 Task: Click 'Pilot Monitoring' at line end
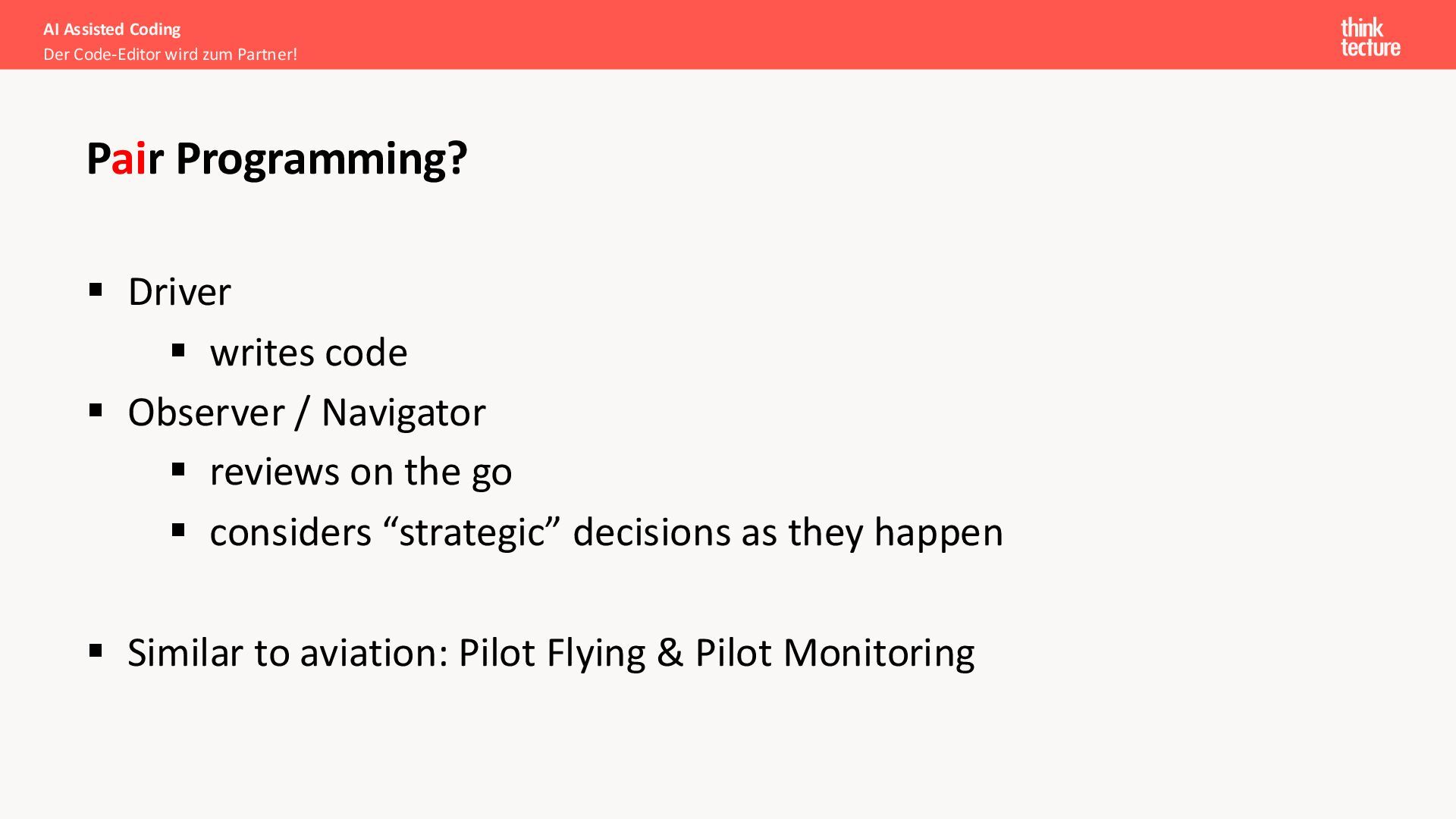835,654
